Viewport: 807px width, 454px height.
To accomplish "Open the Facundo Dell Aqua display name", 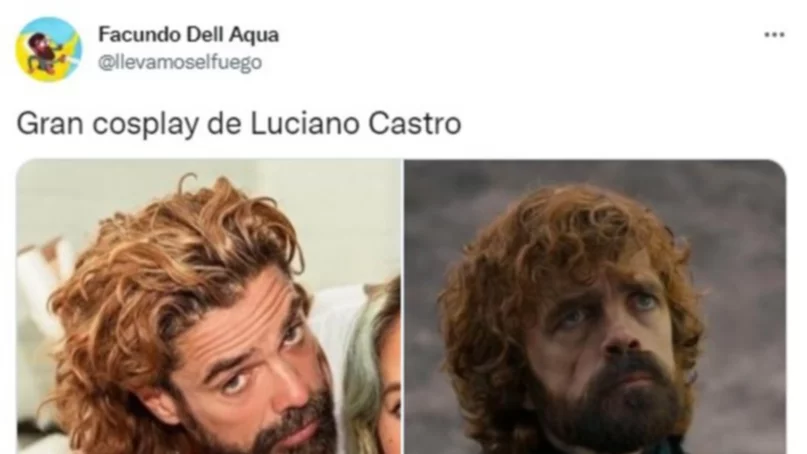I will click(x=188, y=34).
